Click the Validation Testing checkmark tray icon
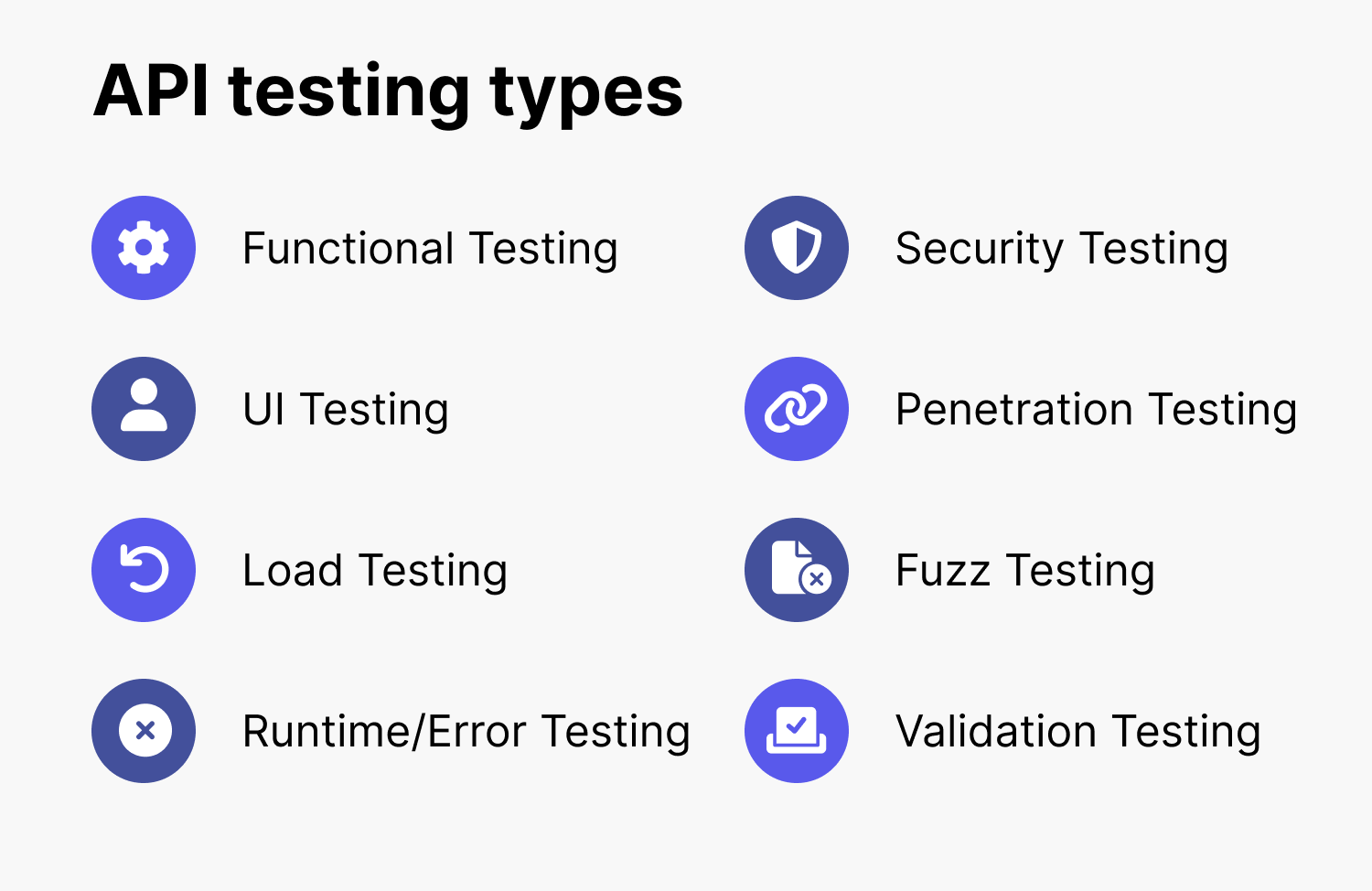 click(797, 731)
